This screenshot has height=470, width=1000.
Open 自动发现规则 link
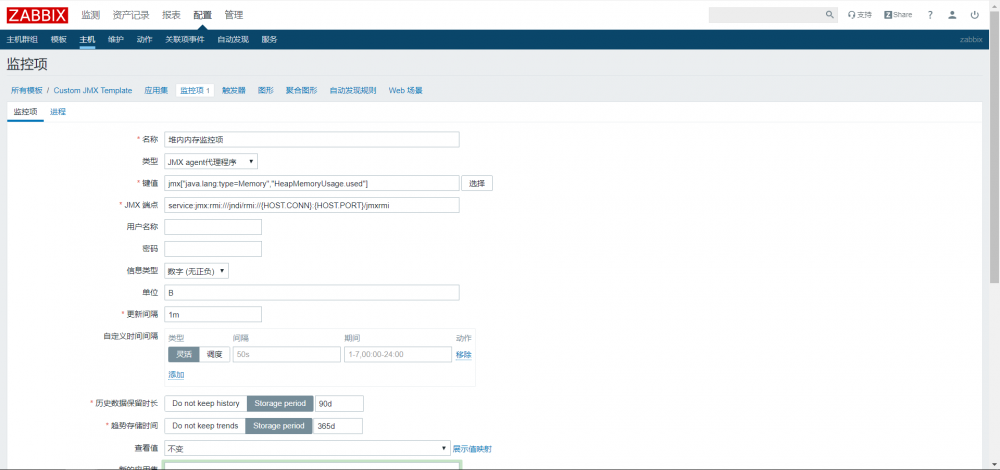point(353,91)
